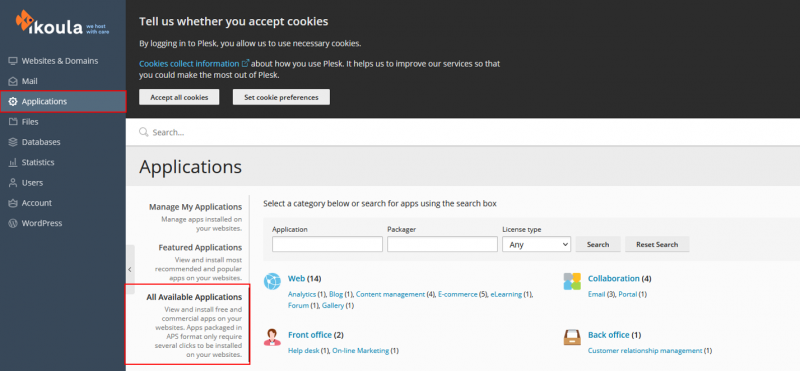Click the Application name input field
The height and width of the screenshot is (371, 800).
click(327, 244)
